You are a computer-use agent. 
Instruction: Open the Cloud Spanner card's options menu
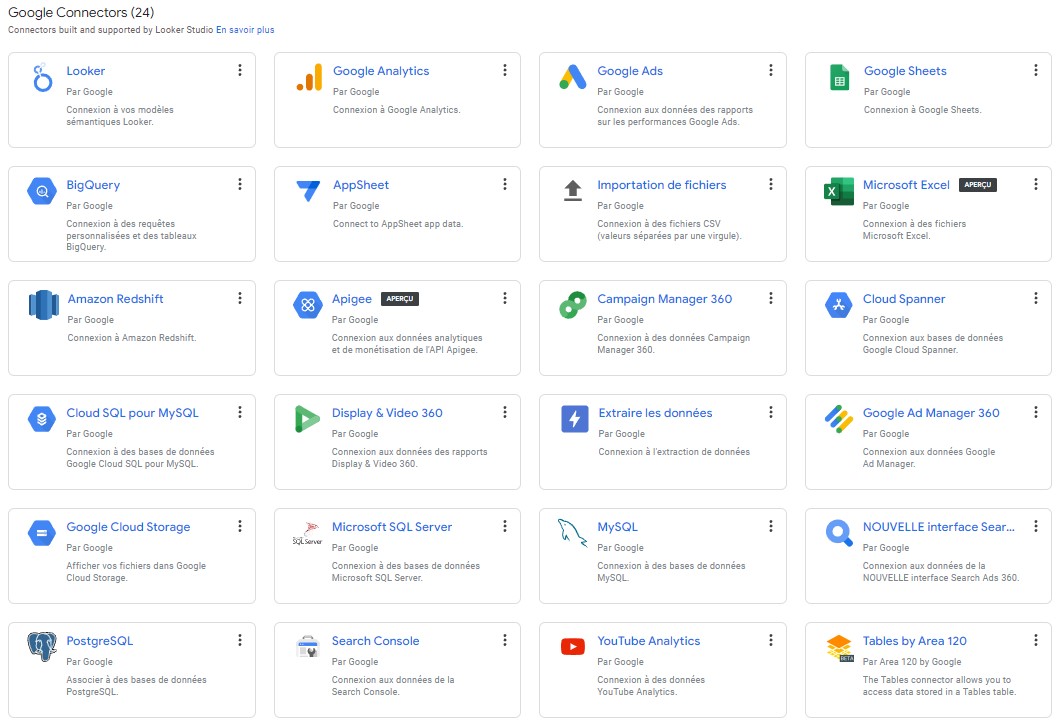pos(1036,298)
